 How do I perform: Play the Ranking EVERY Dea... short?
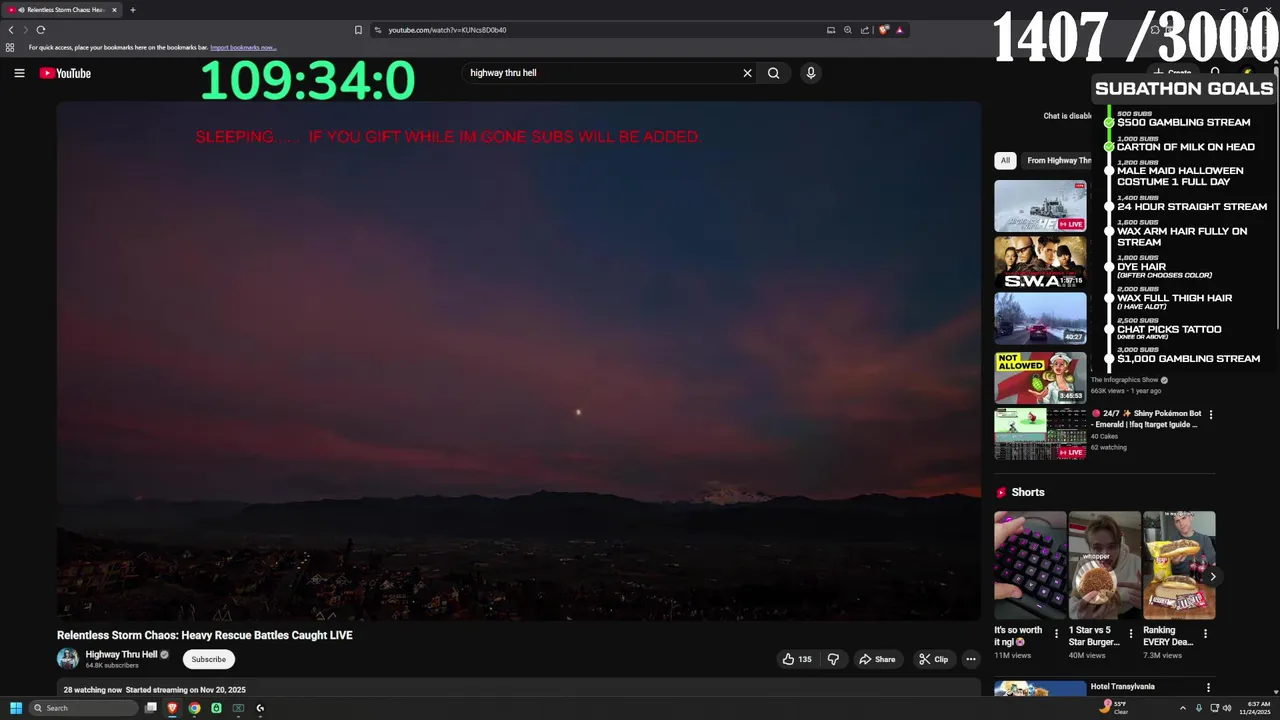pyautogui.click(x=1179, y=565)
